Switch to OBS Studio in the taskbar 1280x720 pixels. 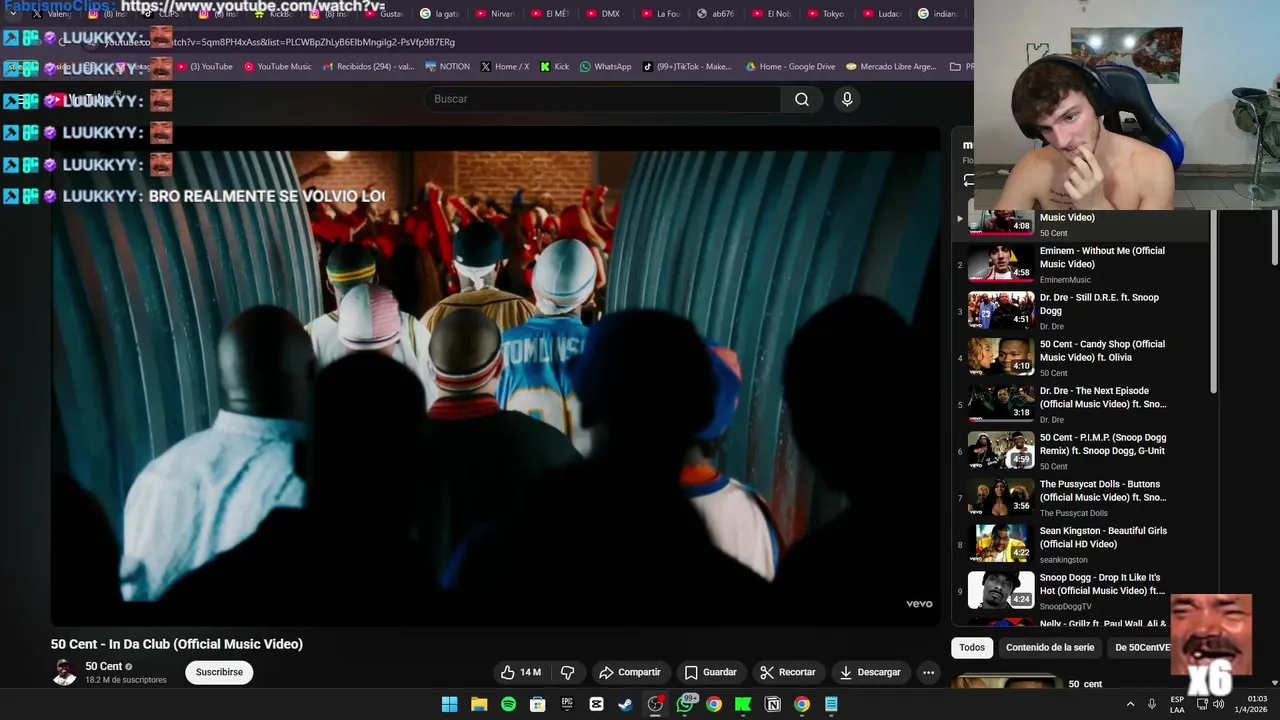pos(655,704)
